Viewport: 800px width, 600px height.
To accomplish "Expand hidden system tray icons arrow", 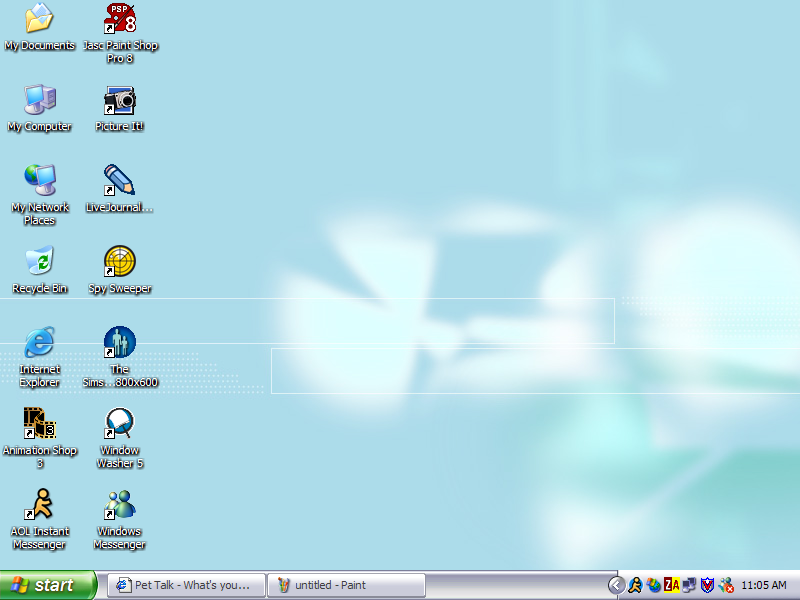I will click(x=616, y=585).
